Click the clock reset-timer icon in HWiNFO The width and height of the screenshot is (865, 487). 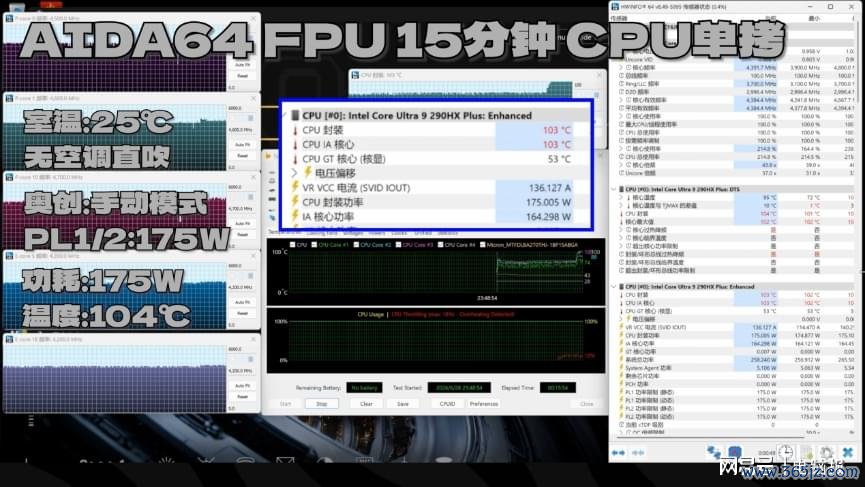(786, 453)
